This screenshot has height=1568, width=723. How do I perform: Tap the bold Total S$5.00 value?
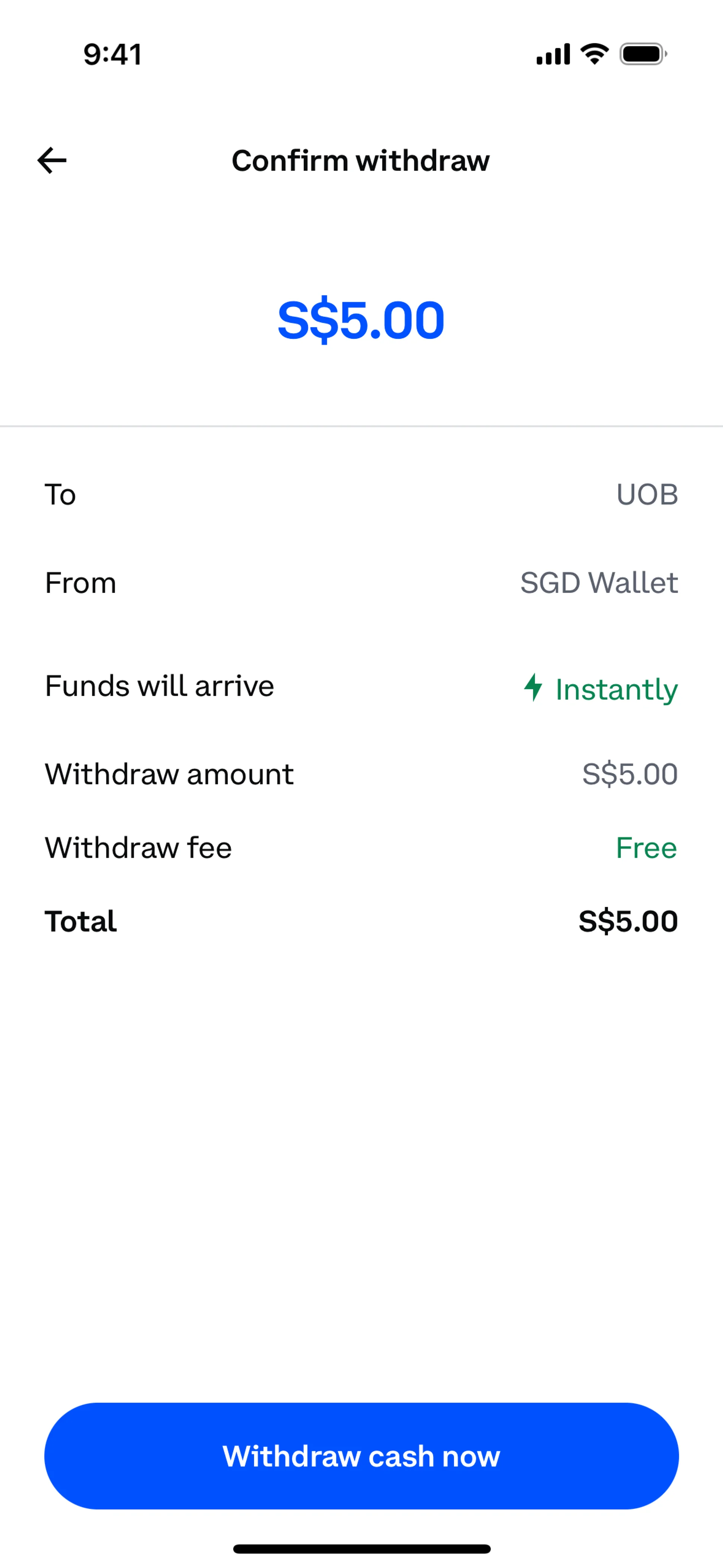tap(628, 921)
